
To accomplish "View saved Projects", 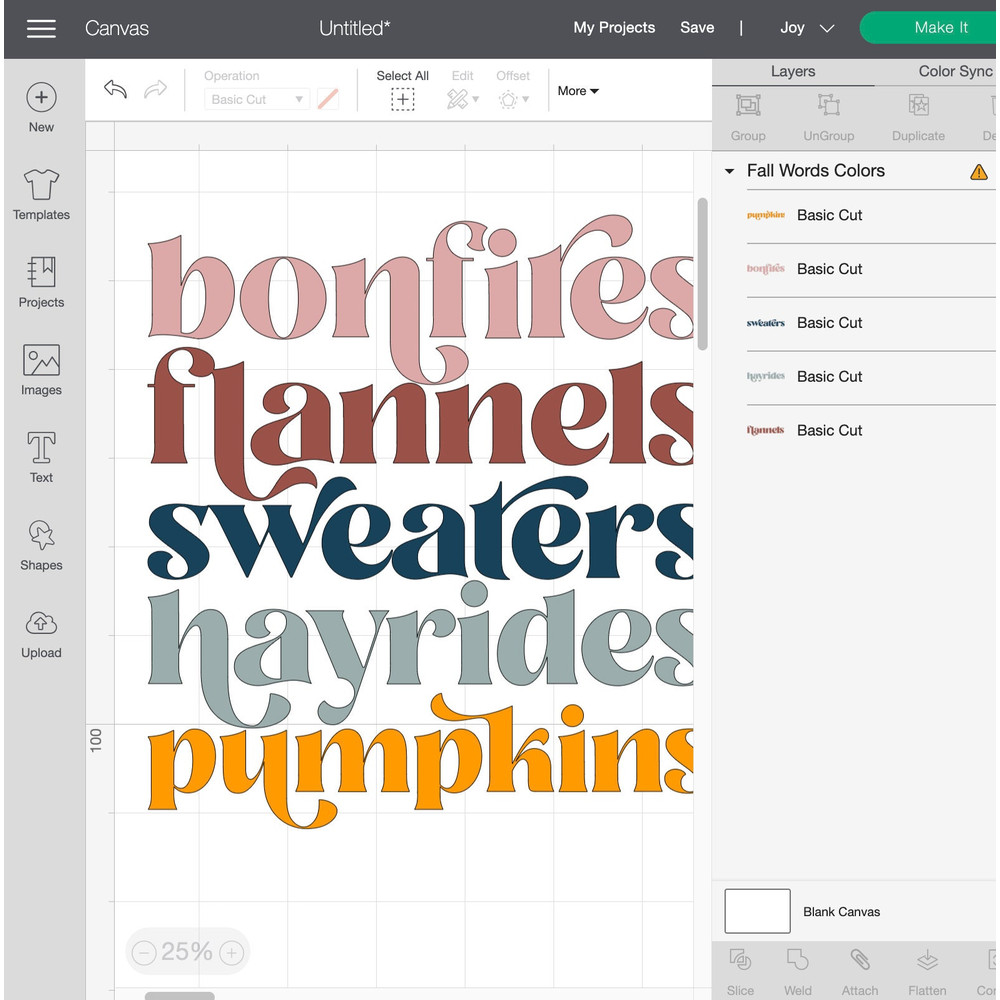I will pyautogui.click(x=41, y=283).
